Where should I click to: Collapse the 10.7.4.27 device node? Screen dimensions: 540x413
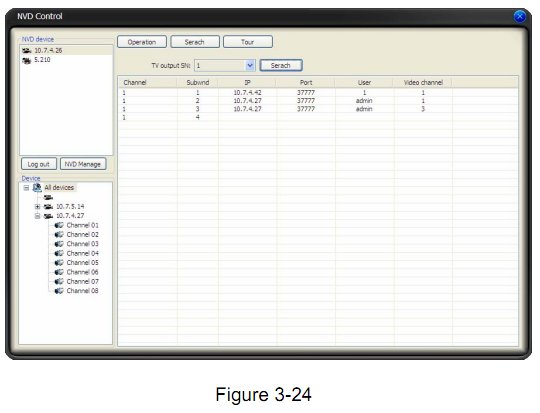37,216
